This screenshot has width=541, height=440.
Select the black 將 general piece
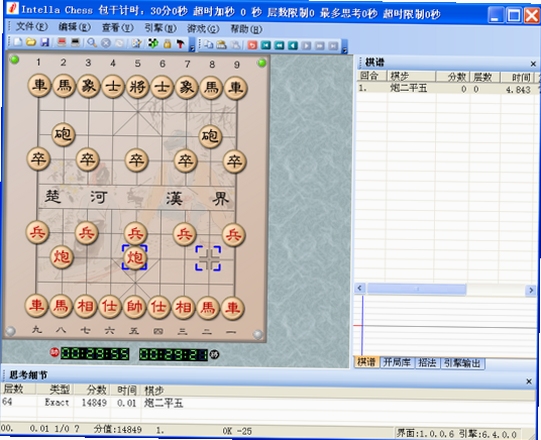tap(137, 87)
